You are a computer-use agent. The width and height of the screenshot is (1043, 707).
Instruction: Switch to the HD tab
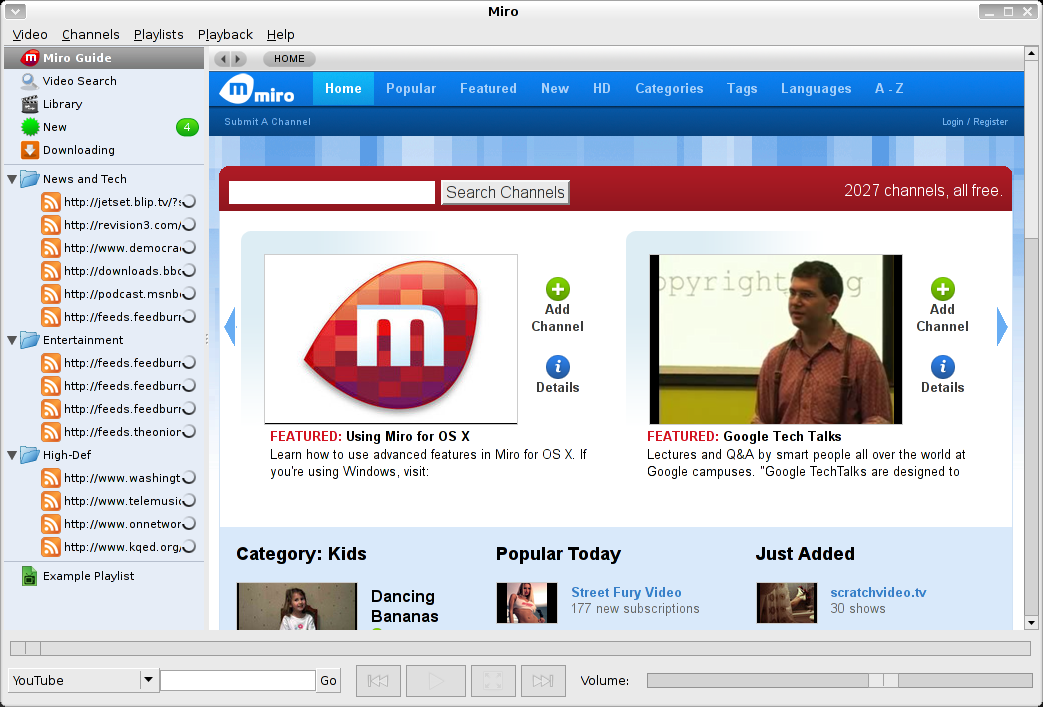(602, 88)
